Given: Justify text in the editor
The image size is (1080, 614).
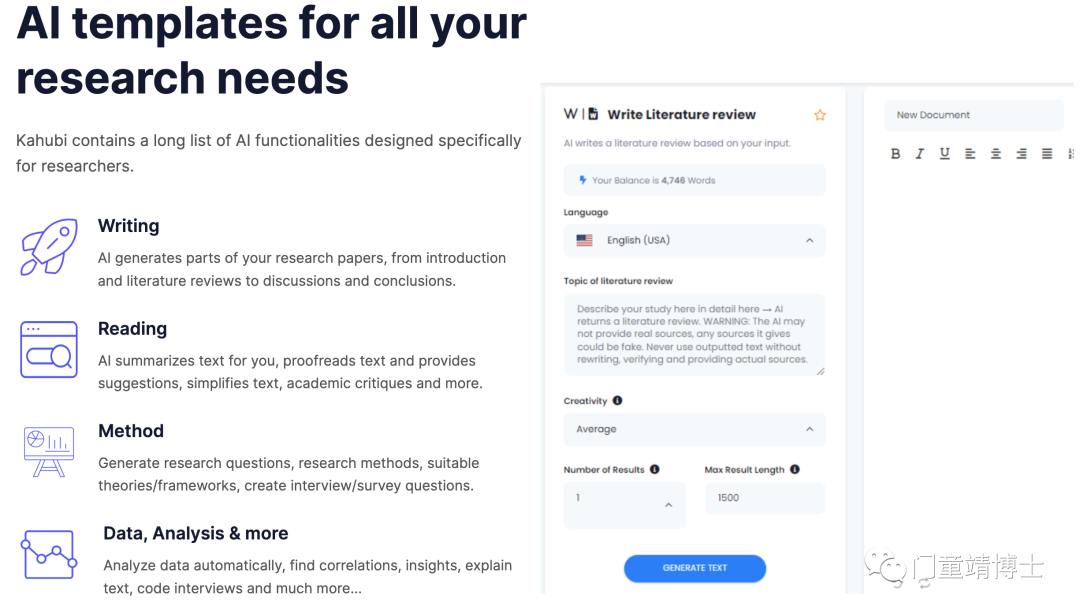Looking at the screenshot, I should (1046, 154).
